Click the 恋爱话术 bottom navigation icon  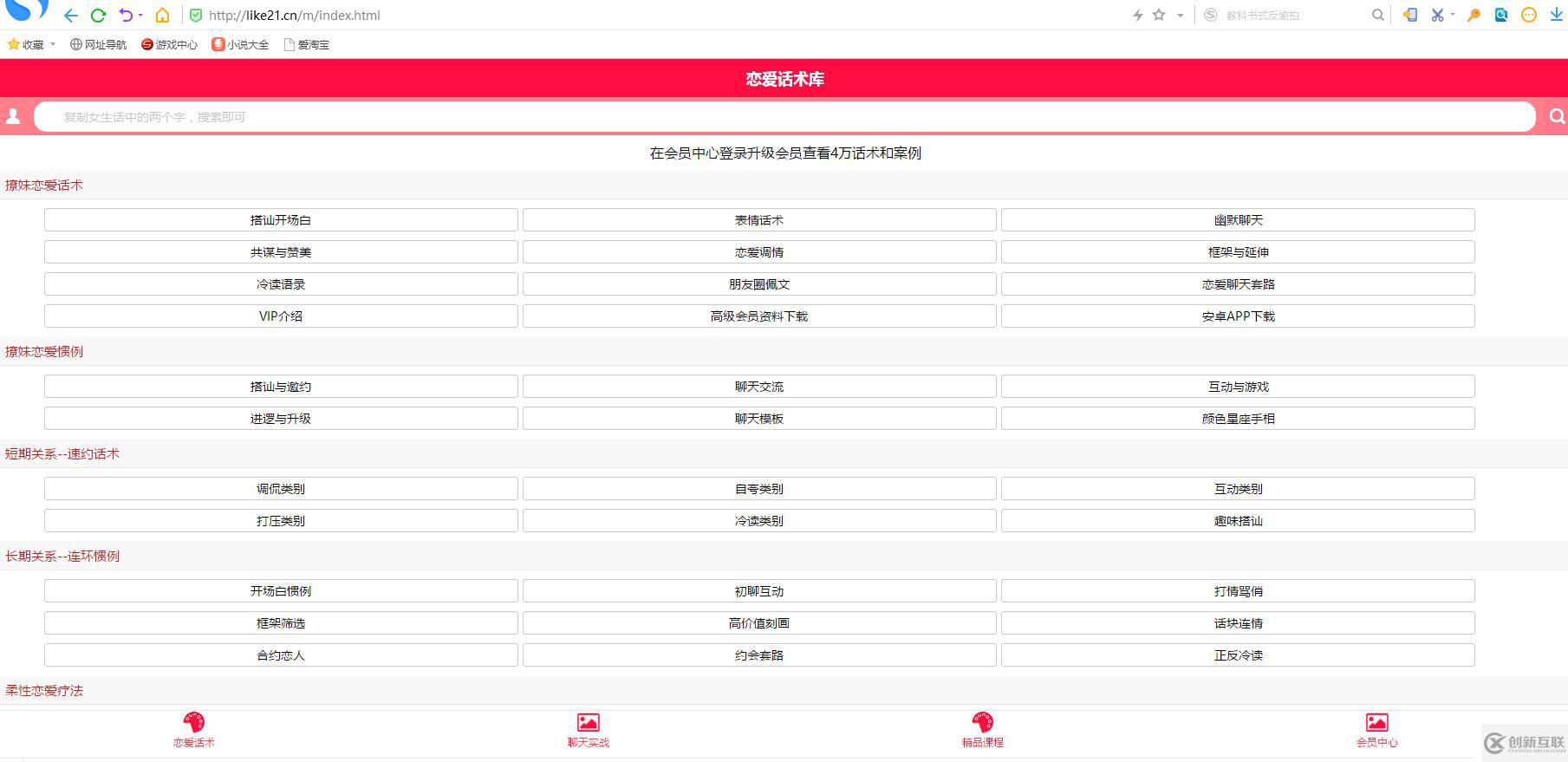click(x=193, y=722)
